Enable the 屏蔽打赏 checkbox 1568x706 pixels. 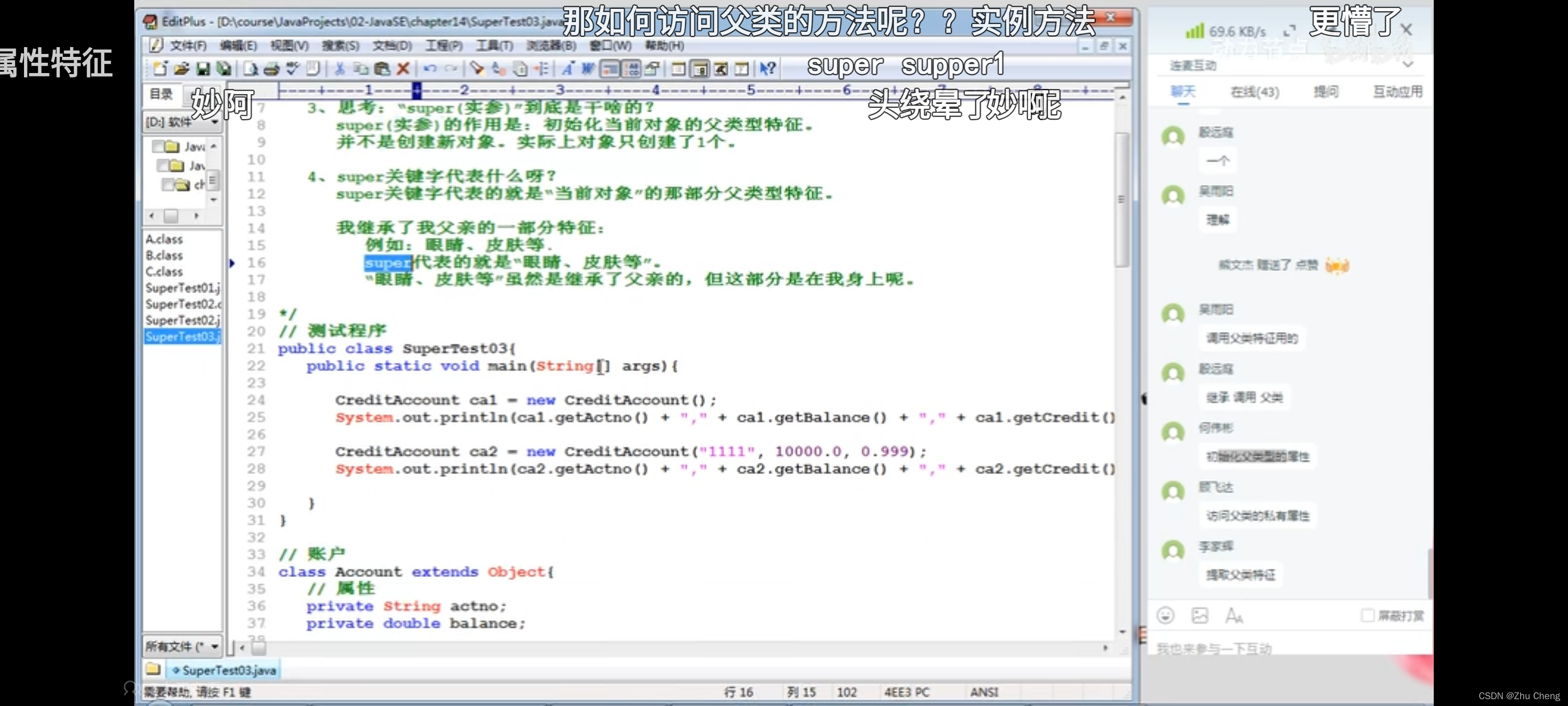1367,615
